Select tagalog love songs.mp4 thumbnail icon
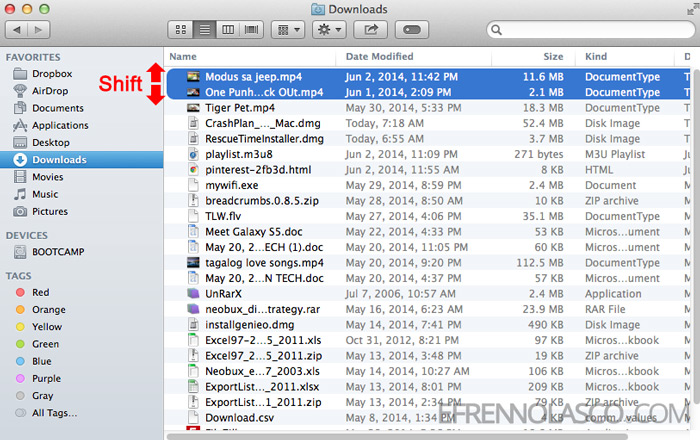The width and height of the screenshot is (700, 440). (x=193, y=263)
